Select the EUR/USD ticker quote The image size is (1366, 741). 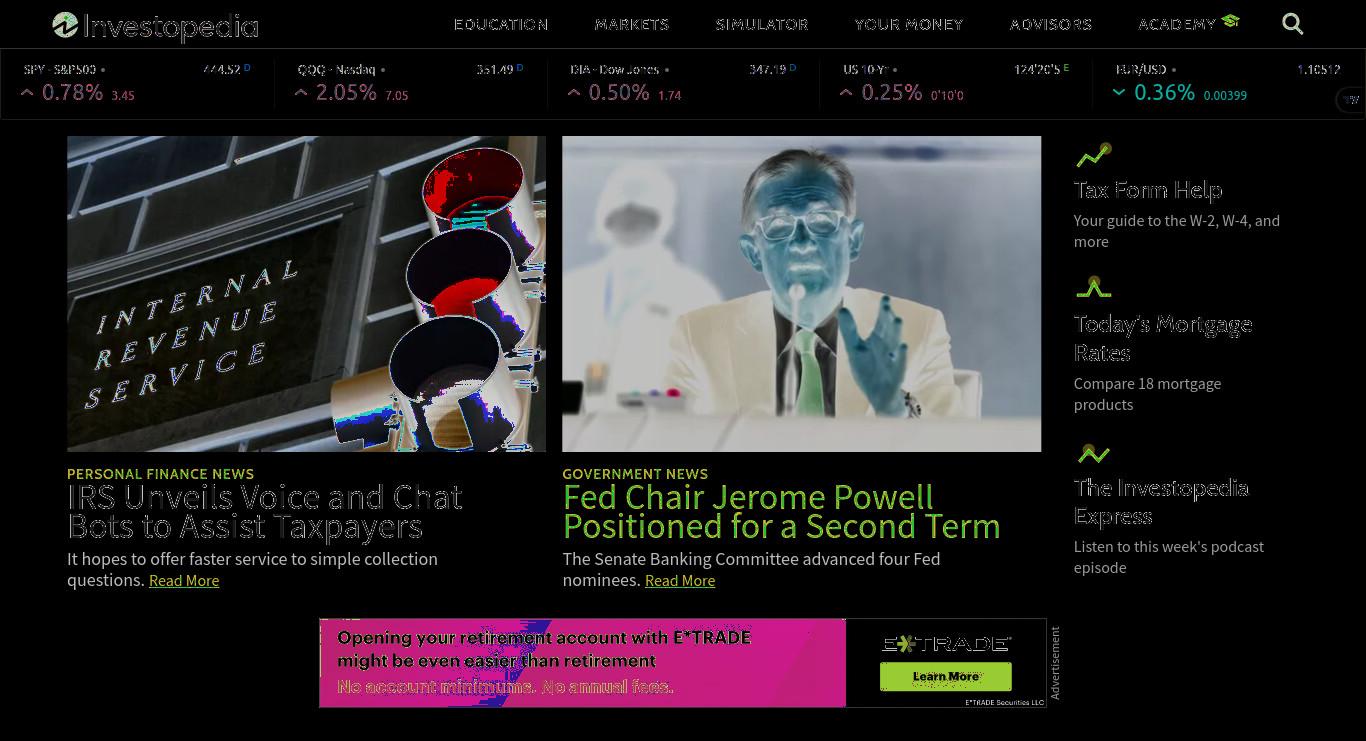pos(1228,84)
